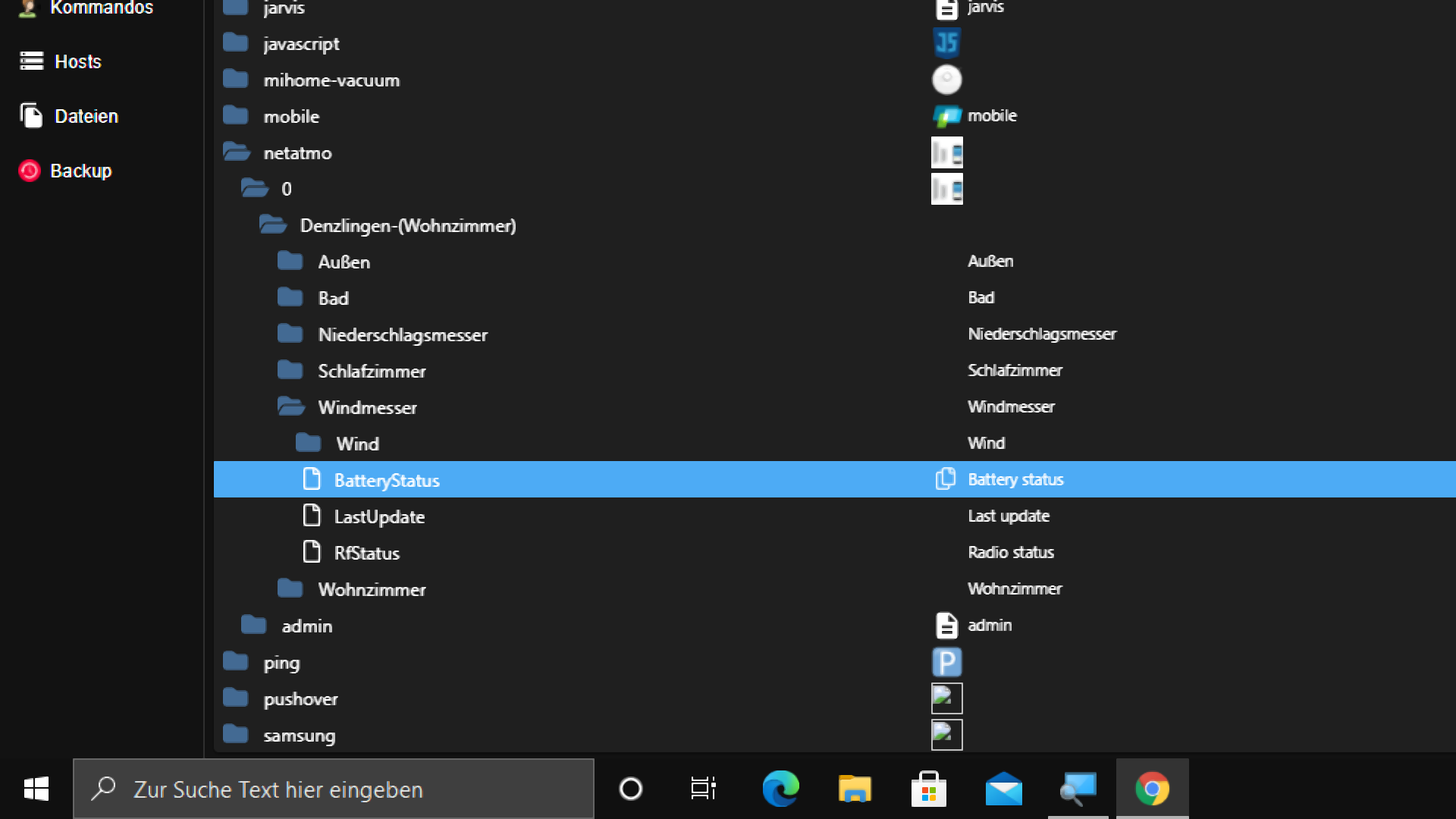The height and width of the screenshot is (819, 1456).
Task: Click the mihome-vacuum robot icon
Action: click(946, 80)
